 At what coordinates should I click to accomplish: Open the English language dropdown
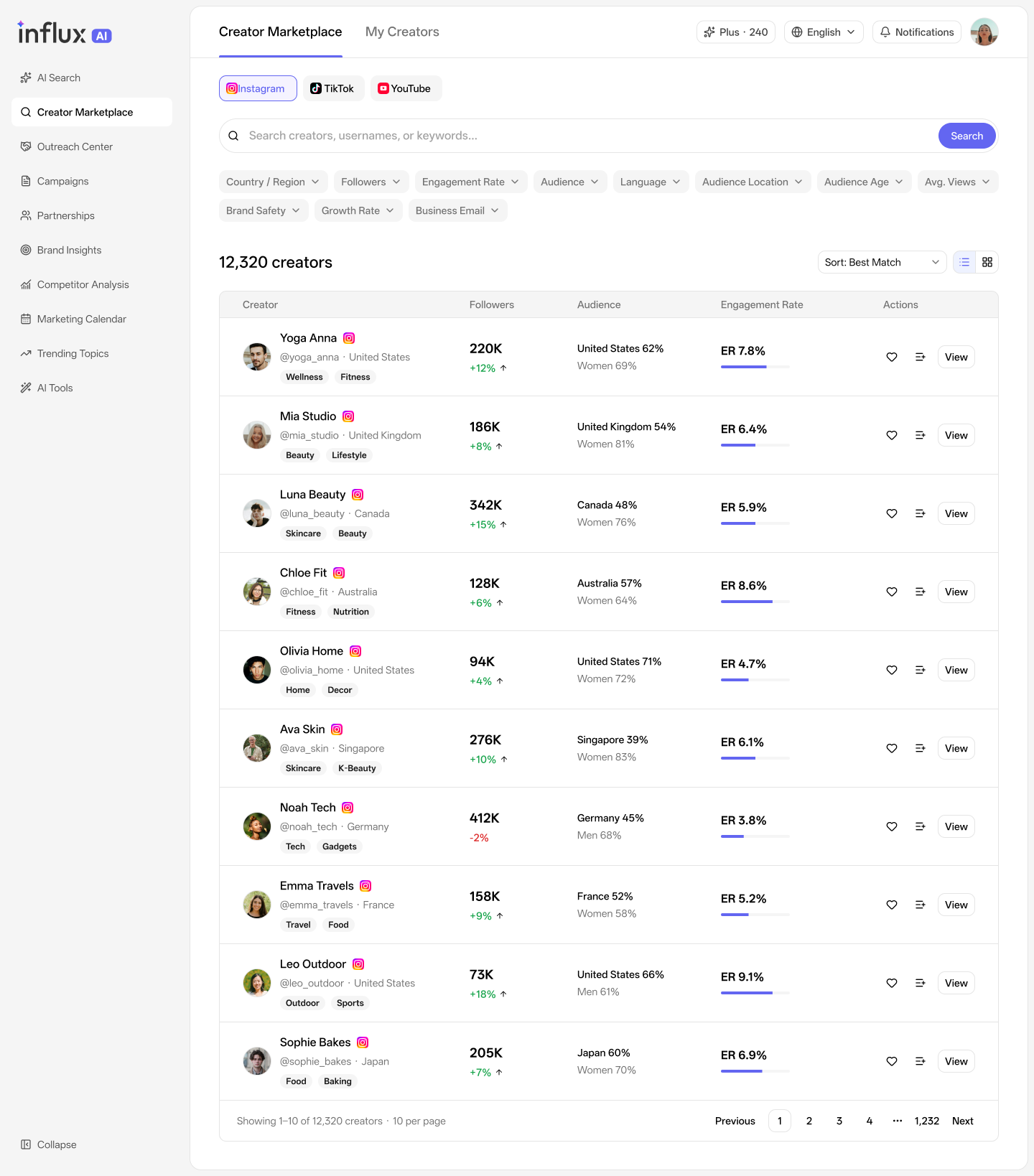coord(824,32)
